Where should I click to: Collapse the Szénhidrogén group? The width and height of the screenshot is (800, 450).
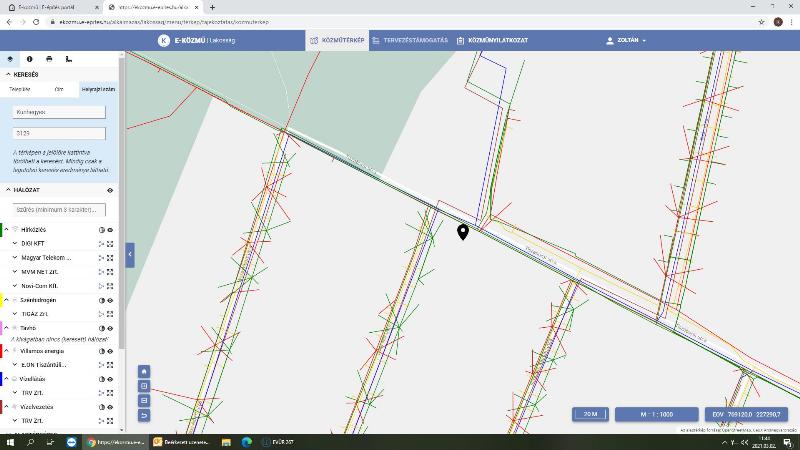7,300
